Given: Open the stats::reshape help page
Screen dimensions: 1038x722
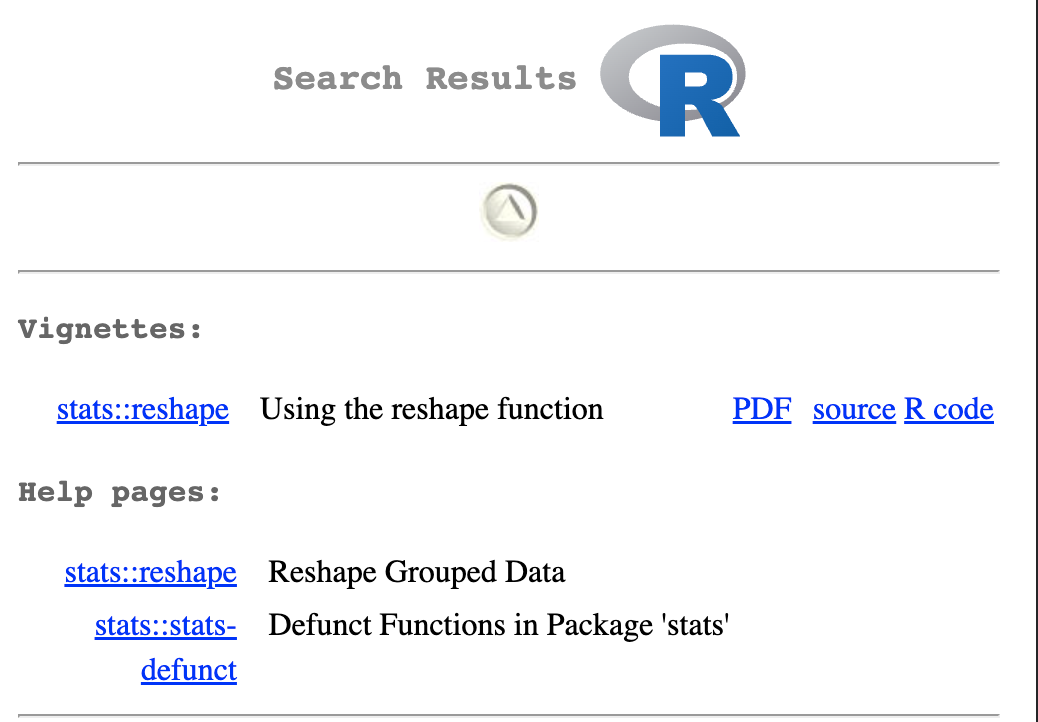Looking at the screenshot, I should coord(151,572).
